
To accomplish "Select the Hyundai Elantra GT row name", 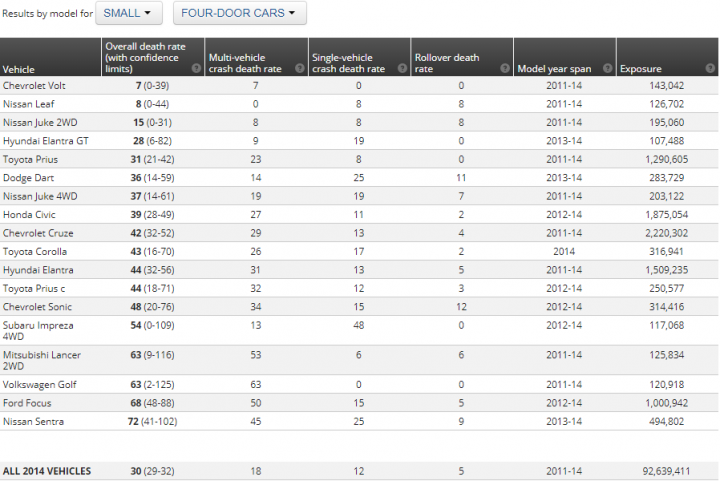I will coord(45,141).
